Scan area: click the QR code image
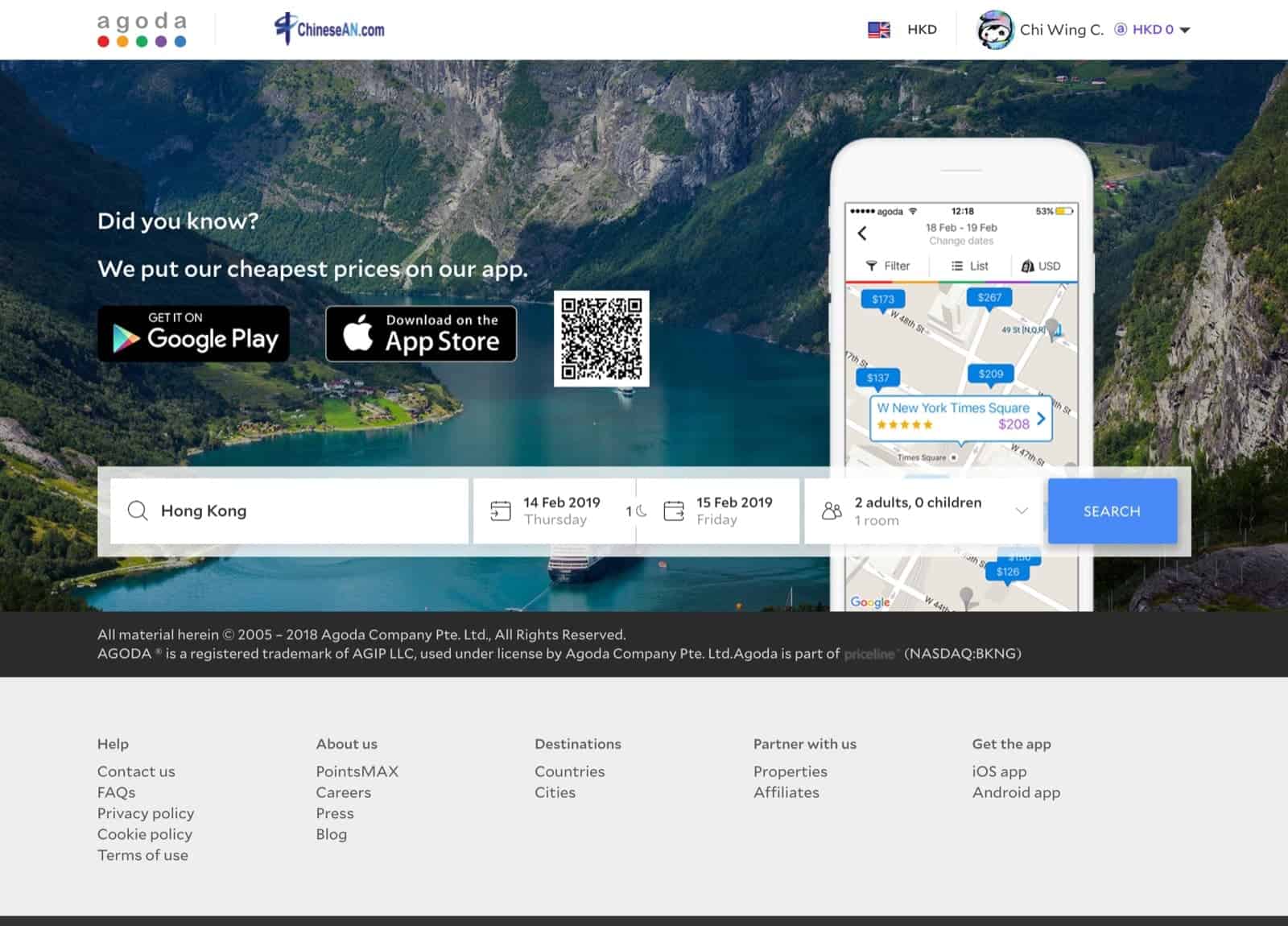The width and height of the screenshot is (1288, 926). click(x=601, y=338)
